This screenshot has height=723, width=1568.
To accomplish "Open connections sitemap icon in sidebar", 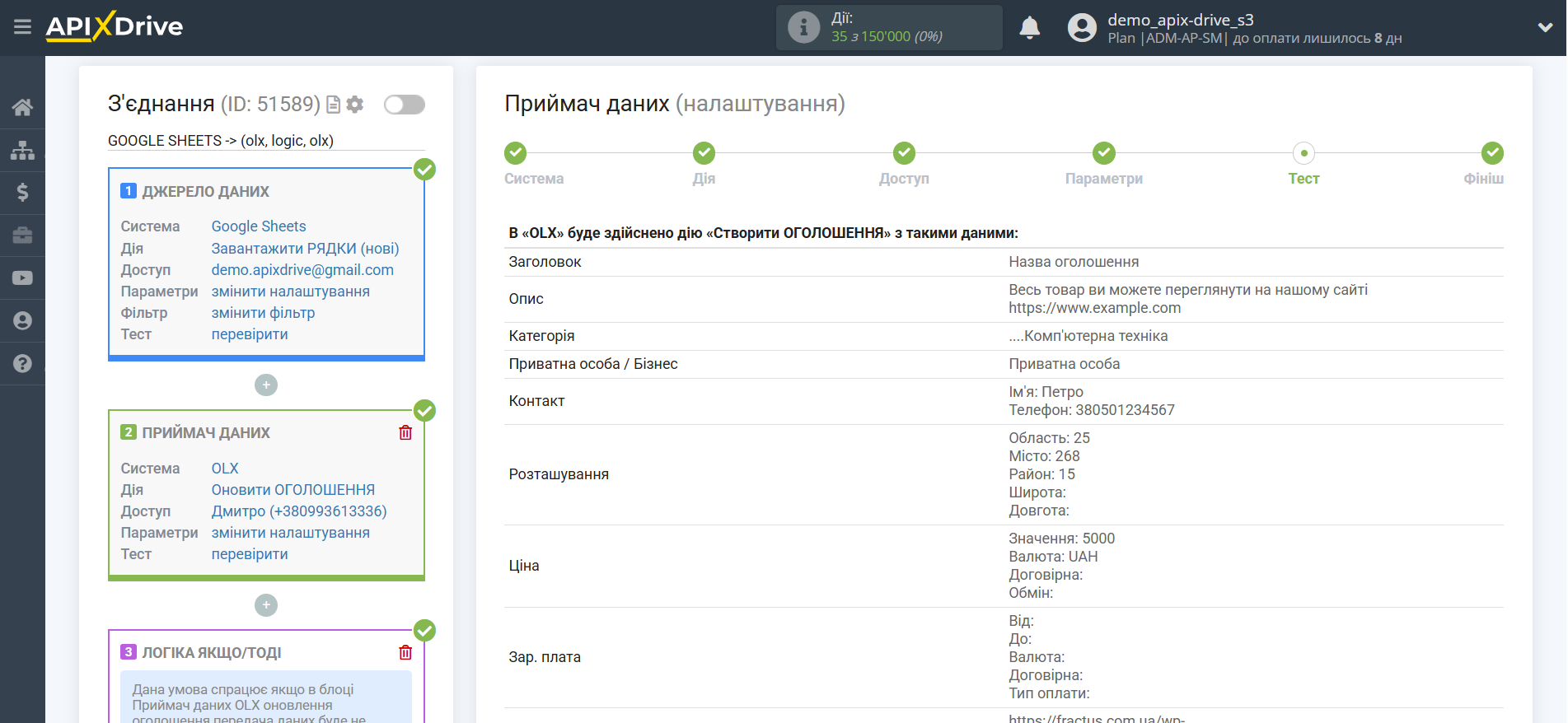I will 22,150.
